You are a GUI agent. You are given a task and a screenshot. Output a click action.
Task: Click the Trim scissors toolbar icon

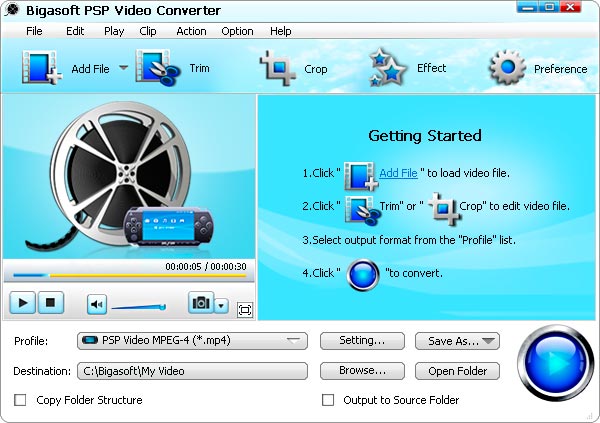click(158, 68)
